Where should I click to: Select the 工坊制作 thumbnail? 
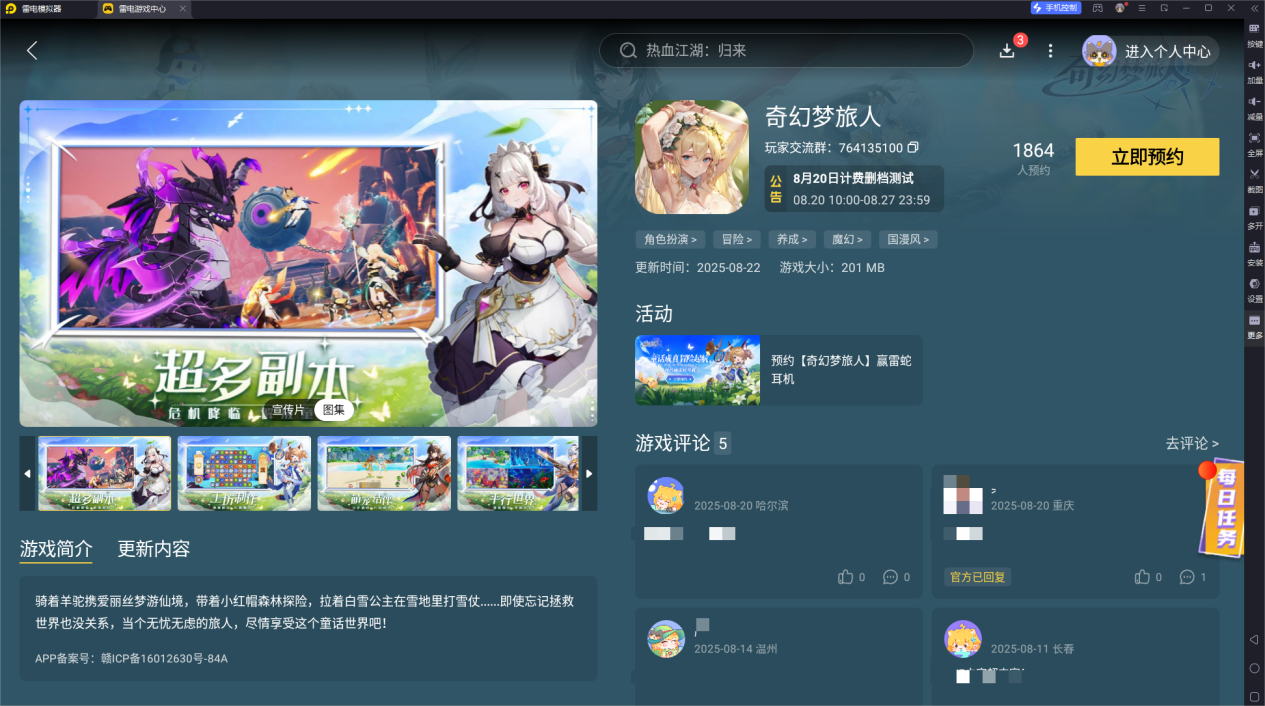(245, 474)
